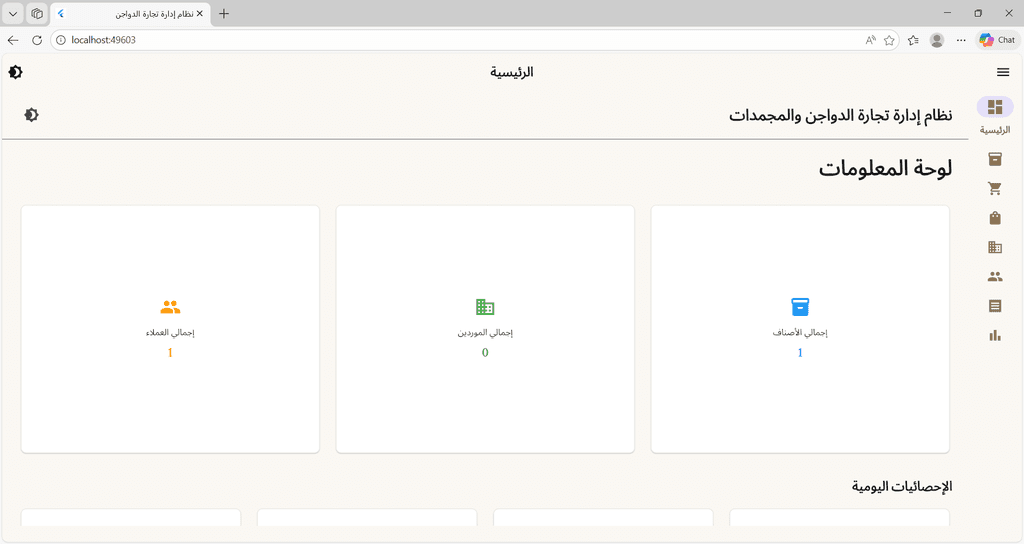Click the الإحصائيات اليومية heading
Image resolution: width=1024 pixels, height=544 pixels.
(x=902, y=487)
